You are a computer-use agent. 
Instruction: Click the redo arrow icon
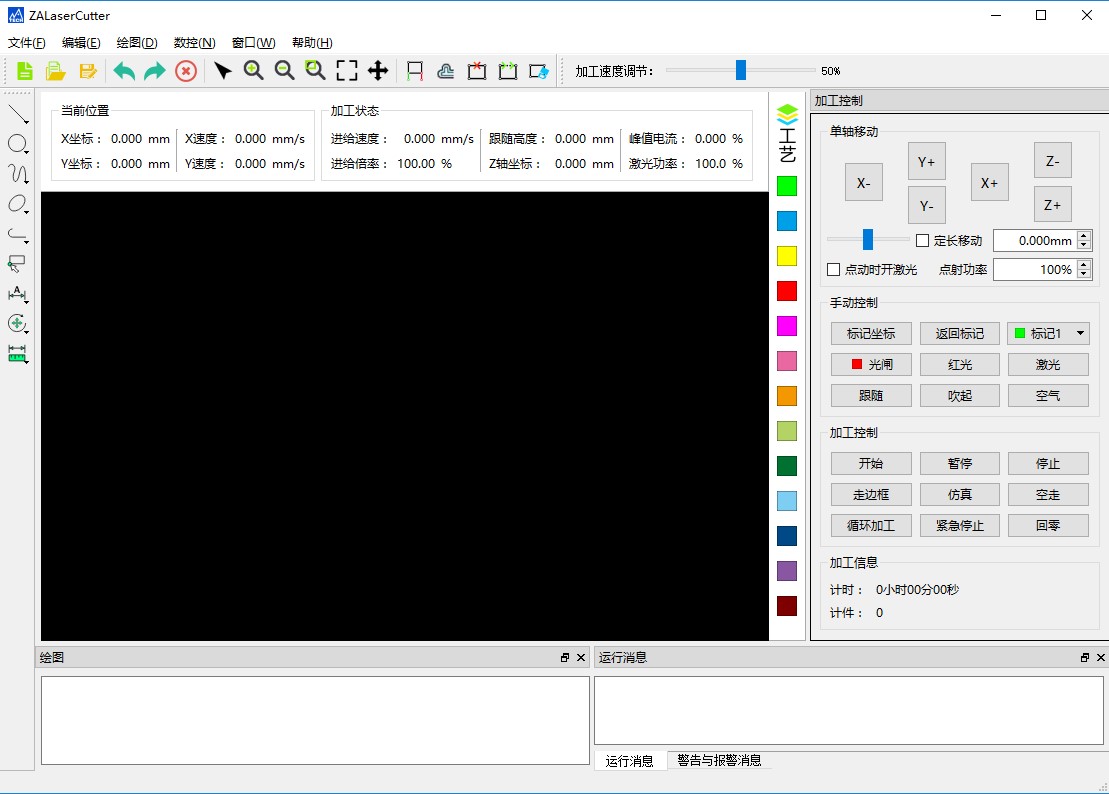coord(154,71)
